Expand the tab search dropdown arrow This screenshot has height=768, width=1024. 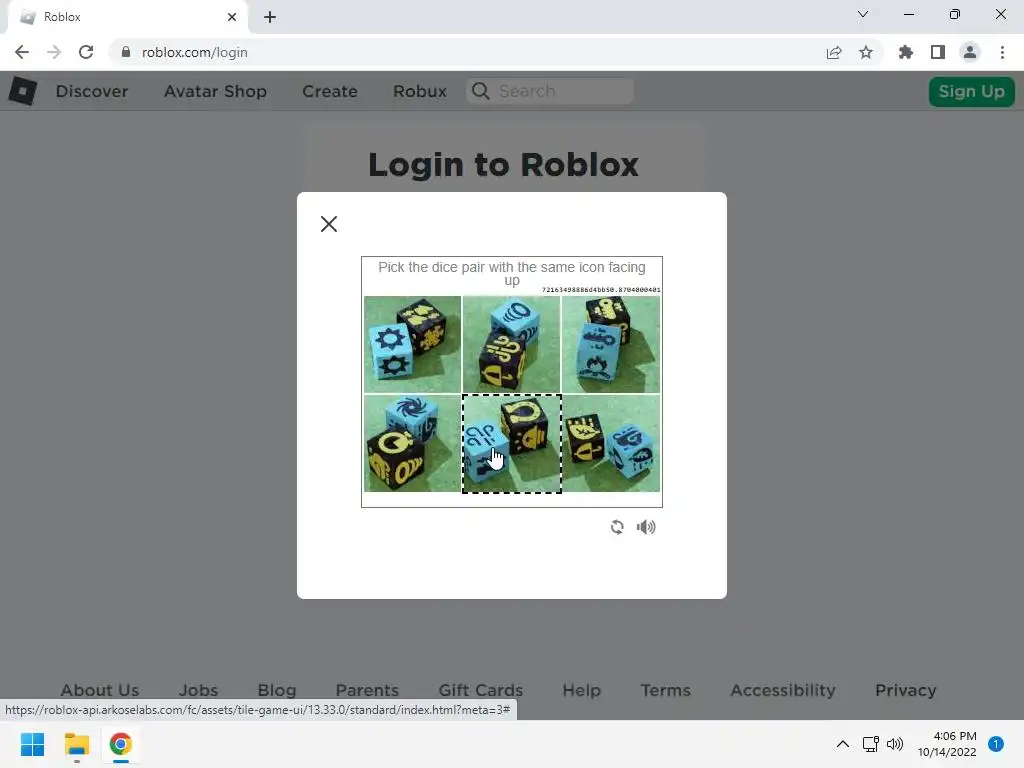pyautogui.click(x=863, y=14)
